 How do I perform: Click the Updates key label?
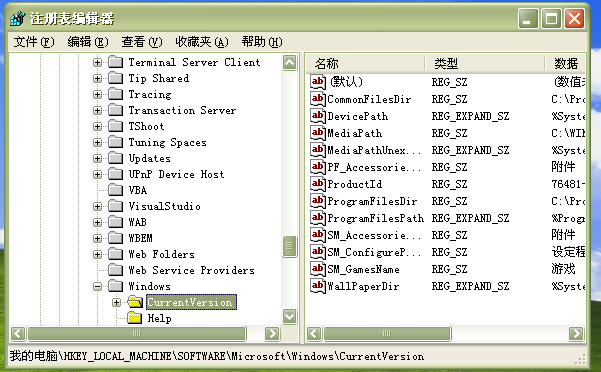tap(149, 158)
